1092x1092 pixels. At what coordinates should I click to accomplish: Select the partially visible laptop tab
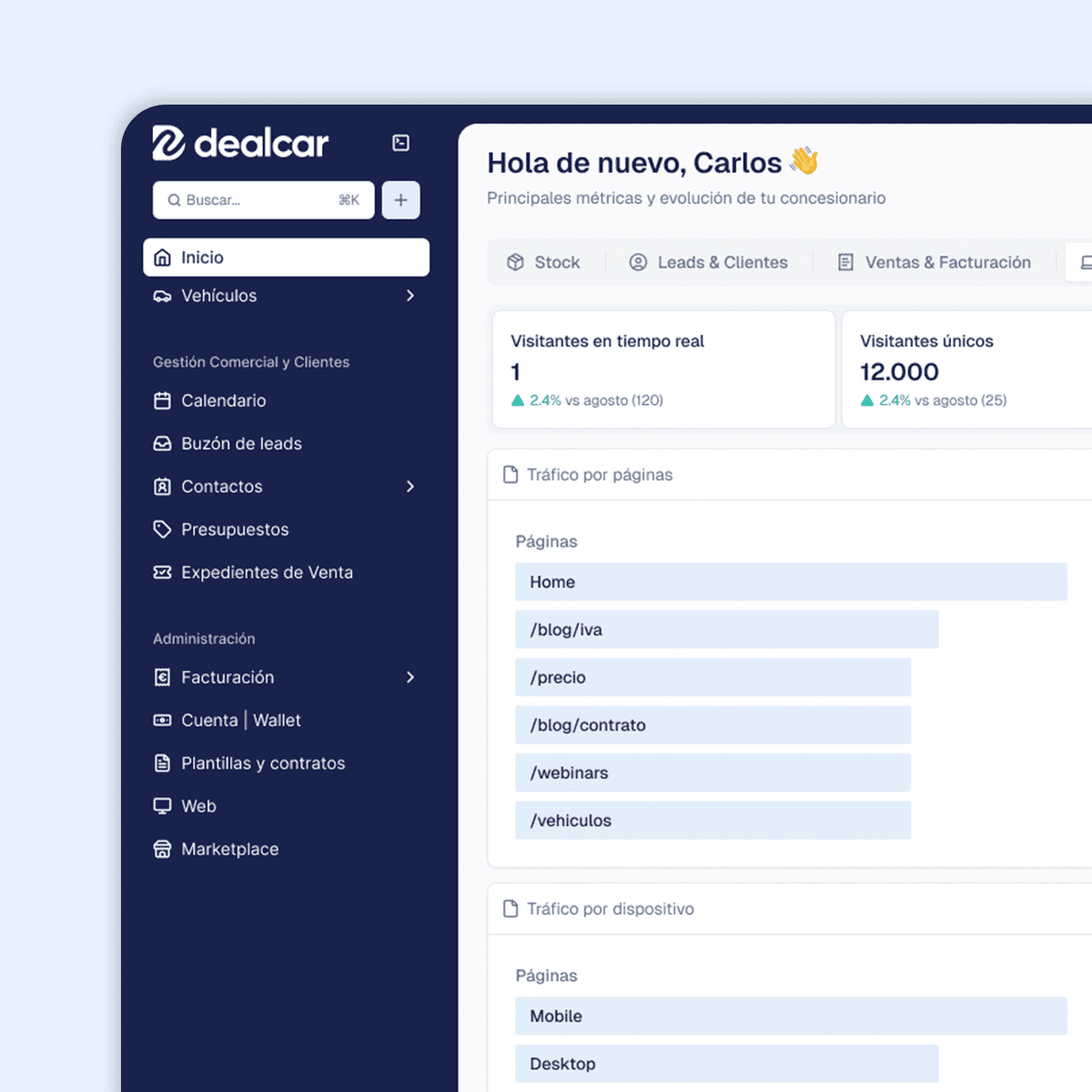coord(1079,262)
